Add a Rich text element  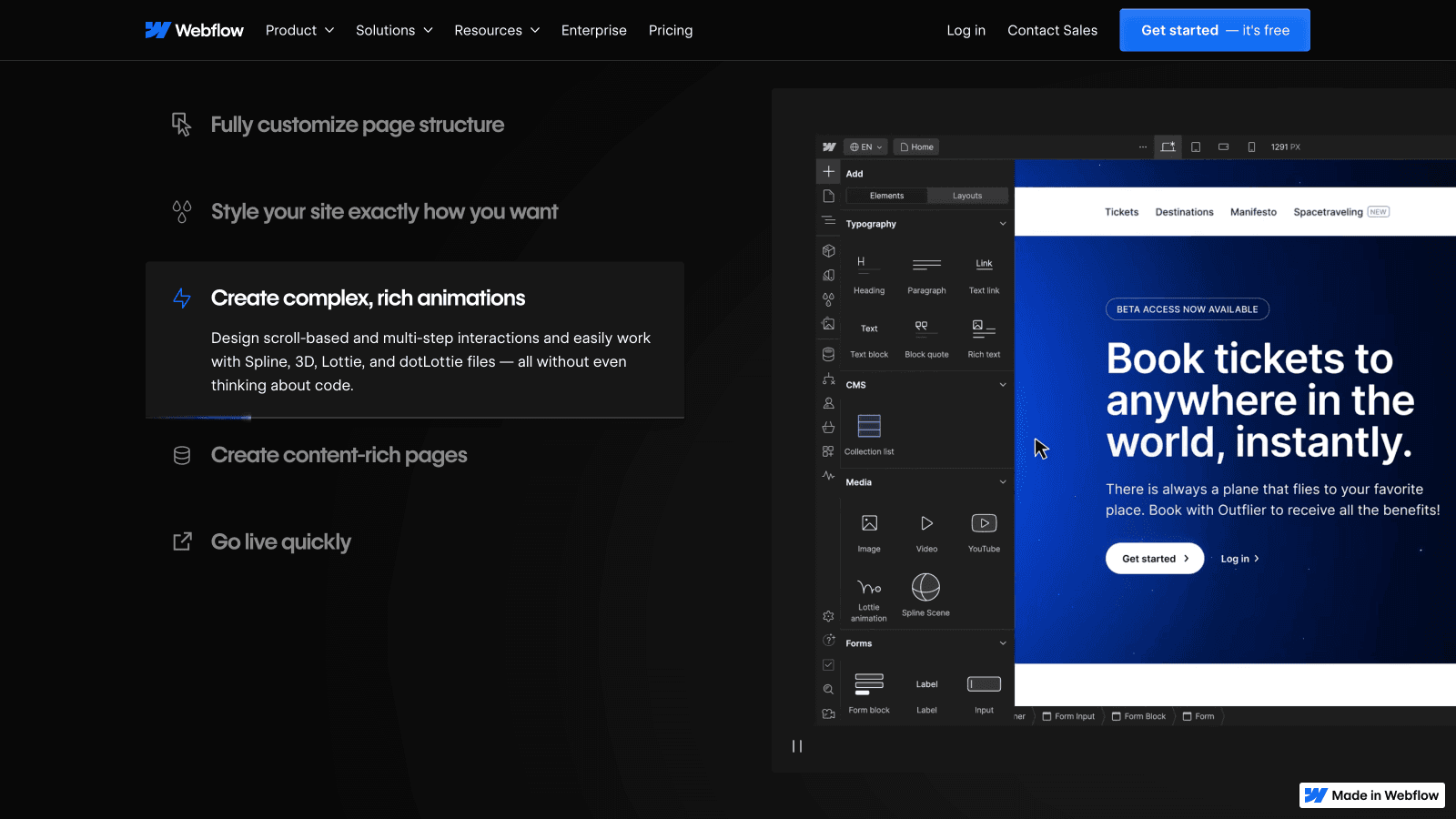coord(984,339)
